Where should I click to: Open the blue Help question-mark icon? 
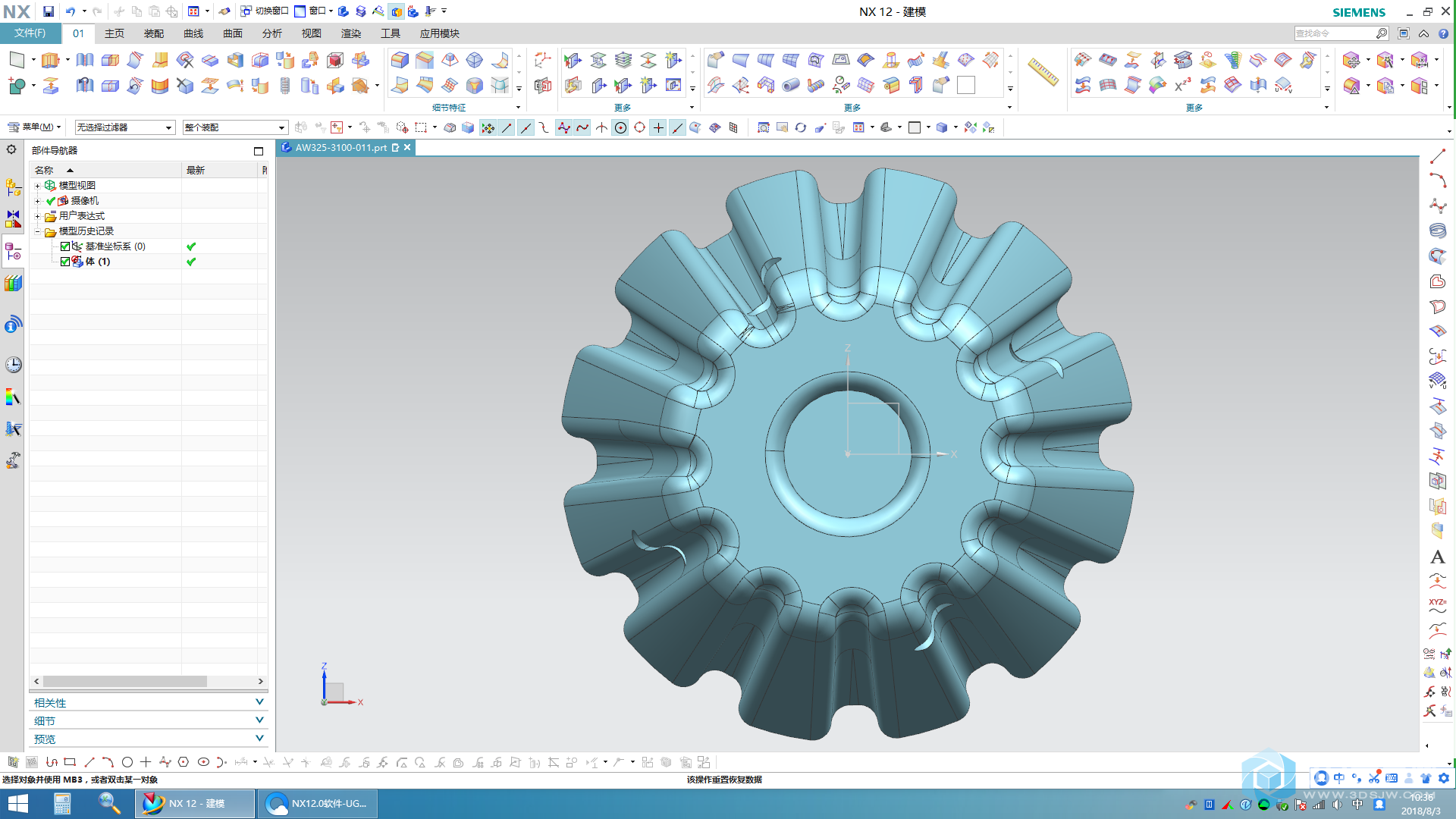point(1443,33)
